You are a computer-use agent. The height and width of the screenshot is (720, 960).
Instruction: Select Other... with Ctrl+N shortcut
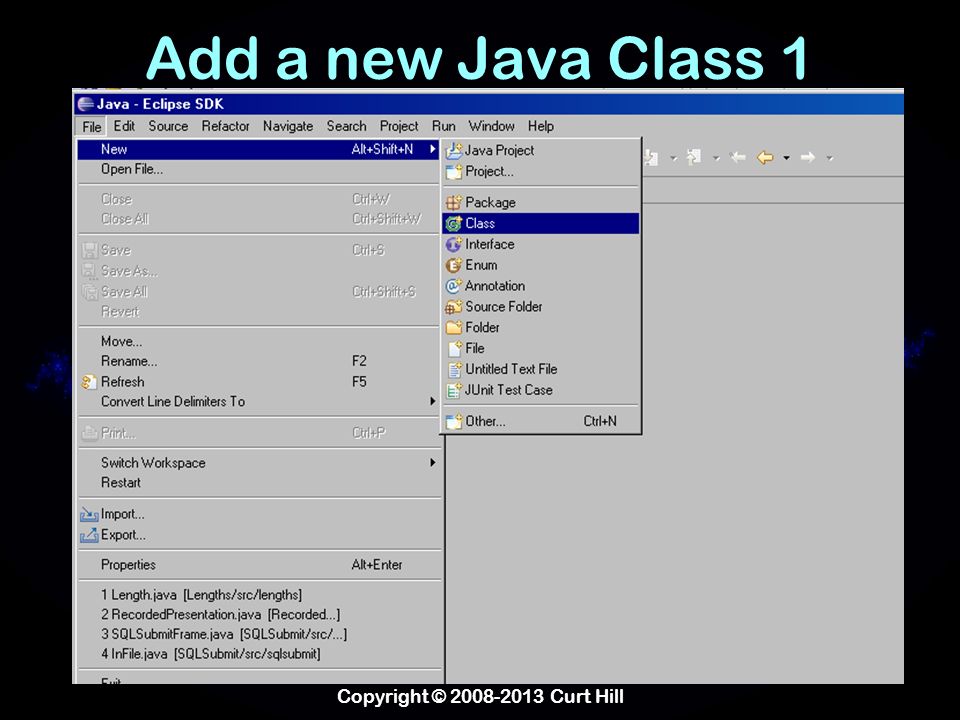(541, 421)
